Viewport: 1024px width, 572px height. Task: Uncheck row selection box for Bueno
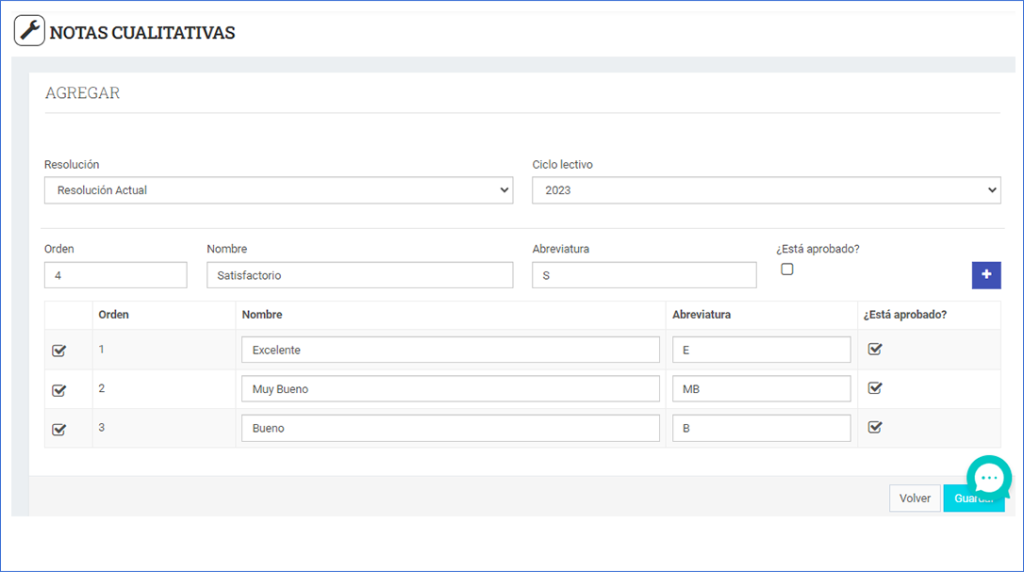click(x=59, y=429)
